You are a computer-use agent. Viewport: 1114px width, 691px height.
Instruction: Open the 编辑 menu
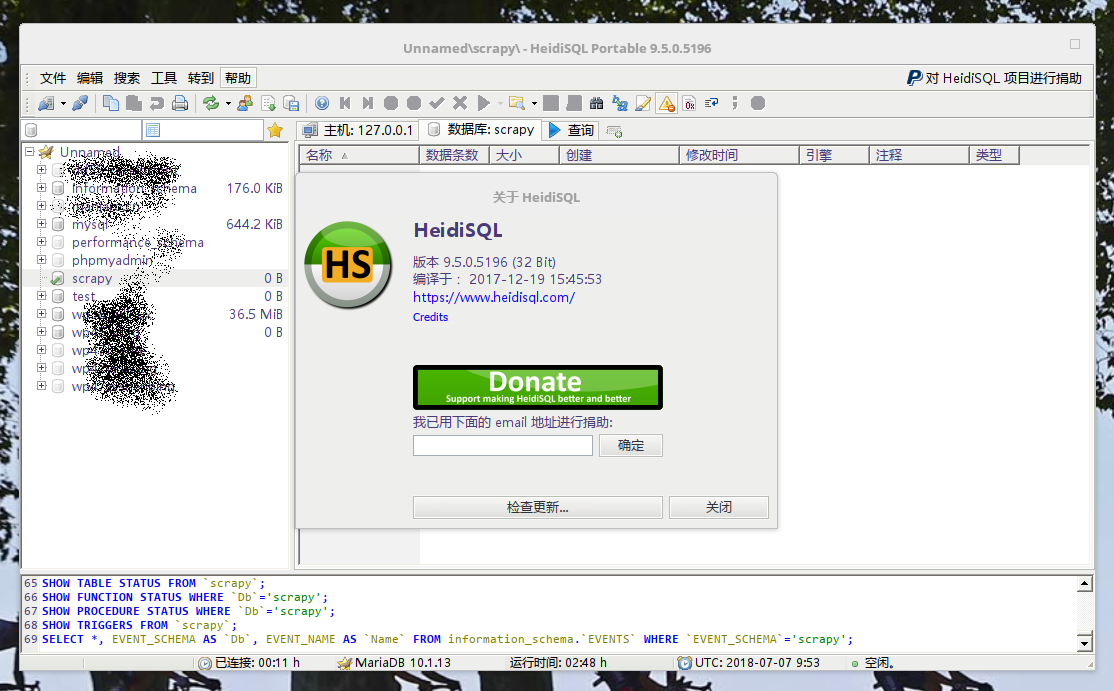pos(90,78)
